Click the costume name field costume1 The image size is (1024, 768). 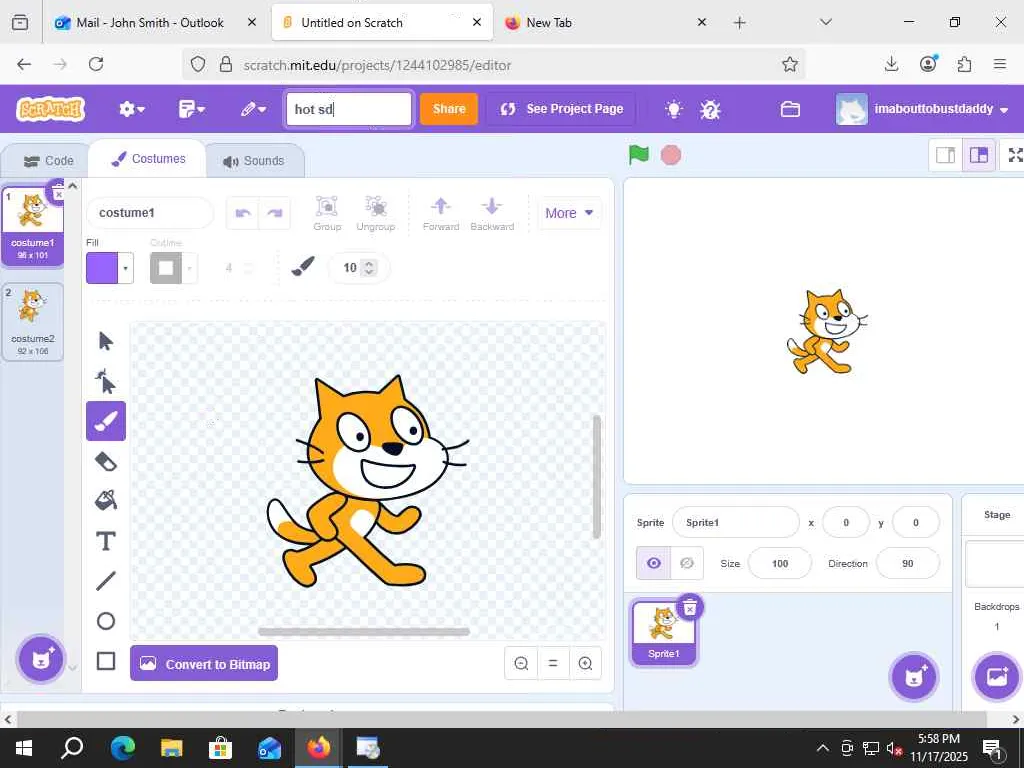(150, 213)
